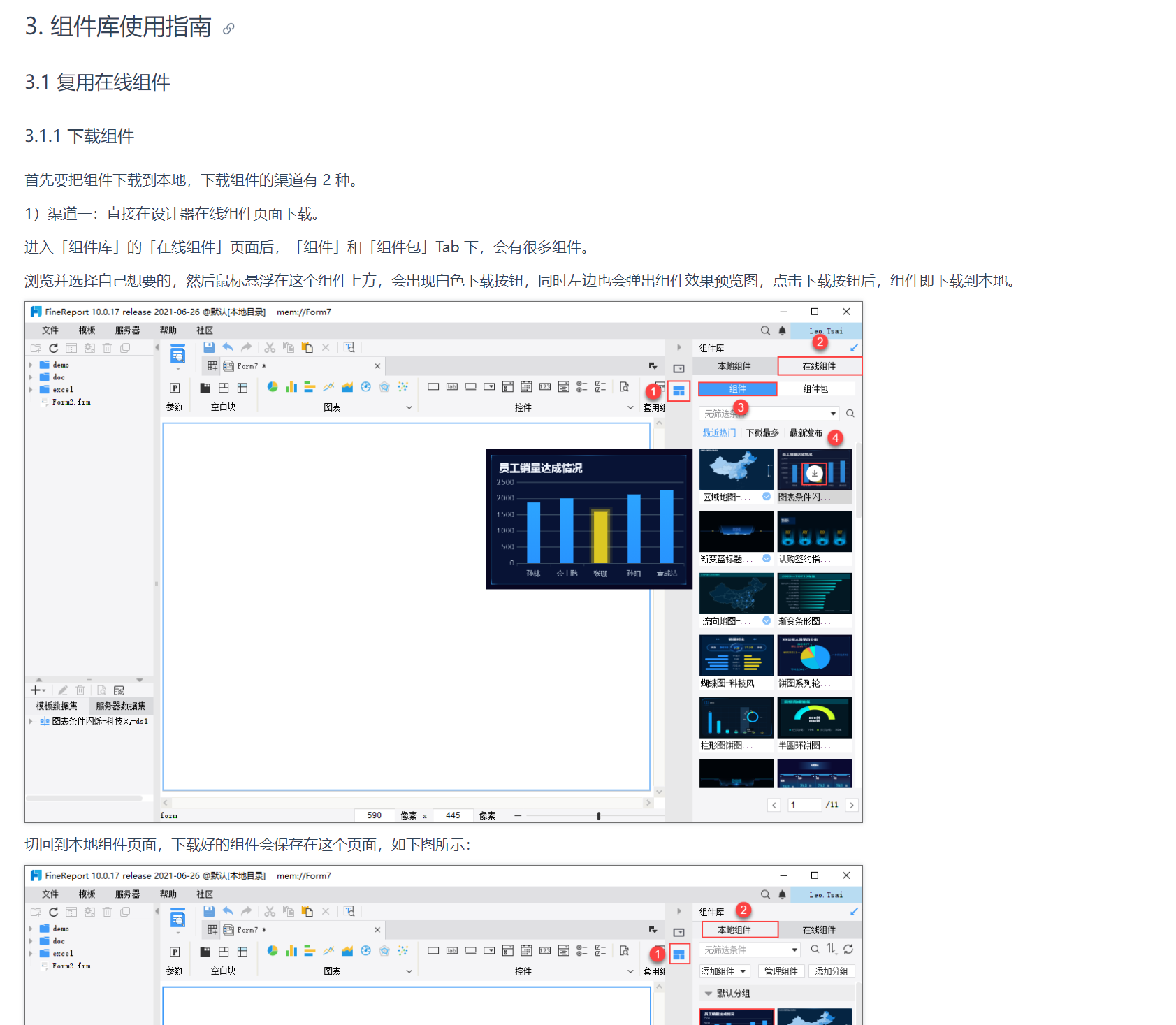Expand 图表条件闪烁-科技风-ds1 dataset tree node
The width and height of the screenshot is (1176, 1025).
click(x=31, y=721)
